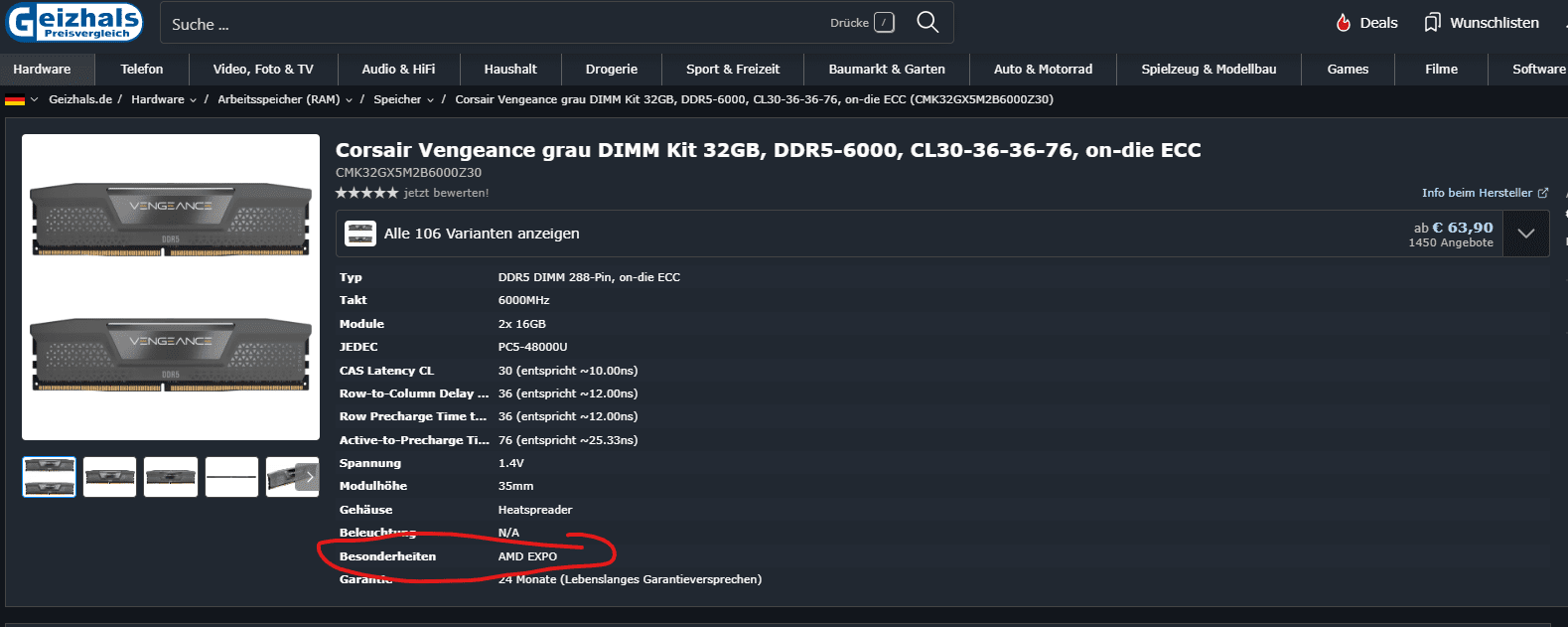Click Garantie value 24 Monate

click(x=630, y=579)
